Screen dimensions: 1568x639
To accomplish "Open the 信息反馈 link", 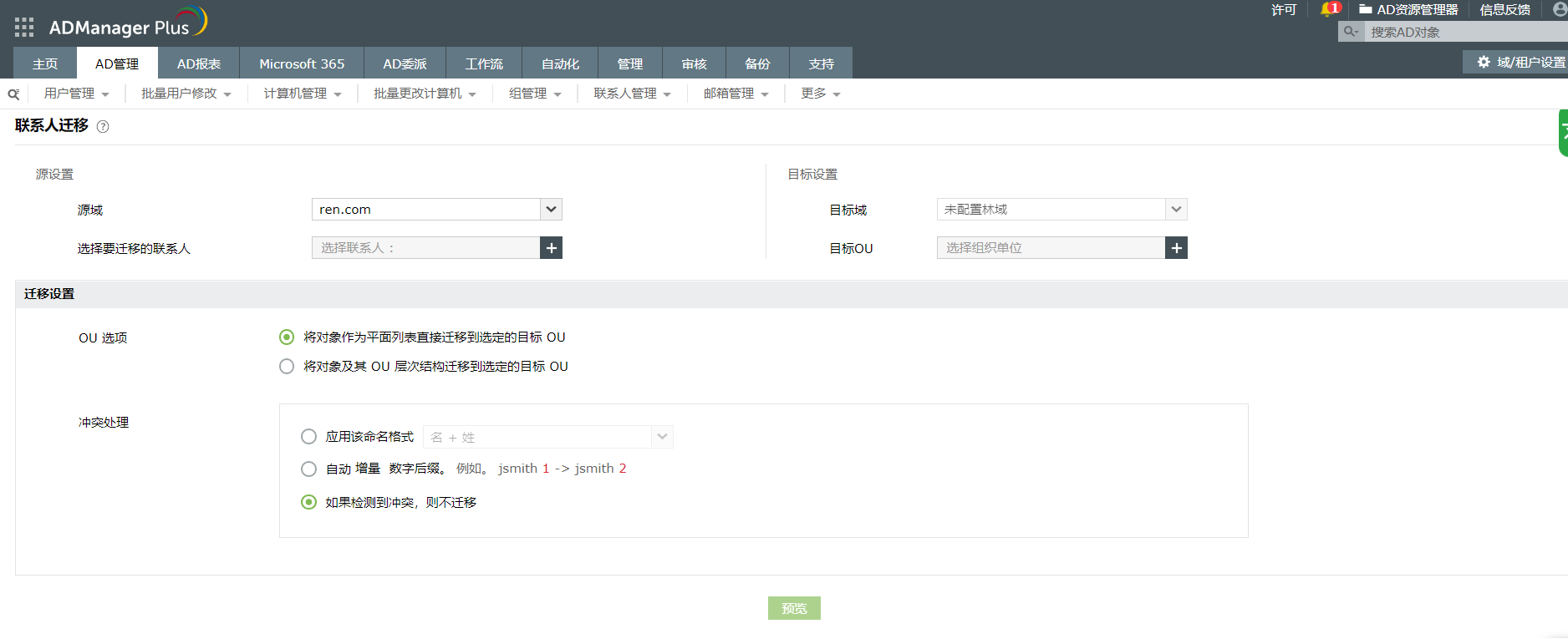I will pyautogui.click(x=1504, y=9).
